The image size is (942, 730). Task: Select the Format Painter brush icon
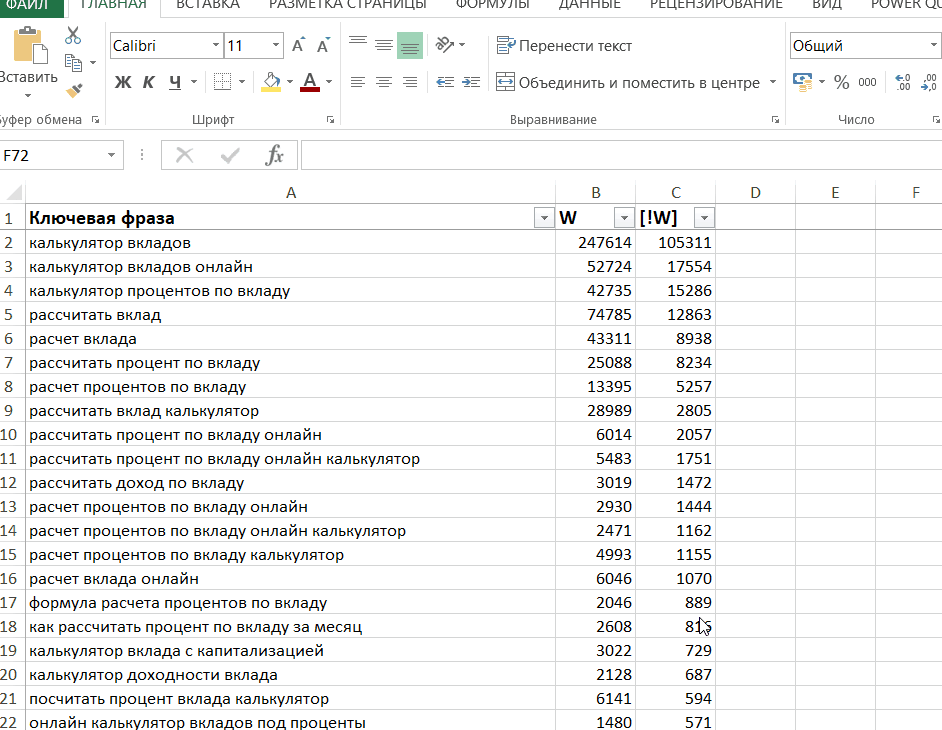74,90
